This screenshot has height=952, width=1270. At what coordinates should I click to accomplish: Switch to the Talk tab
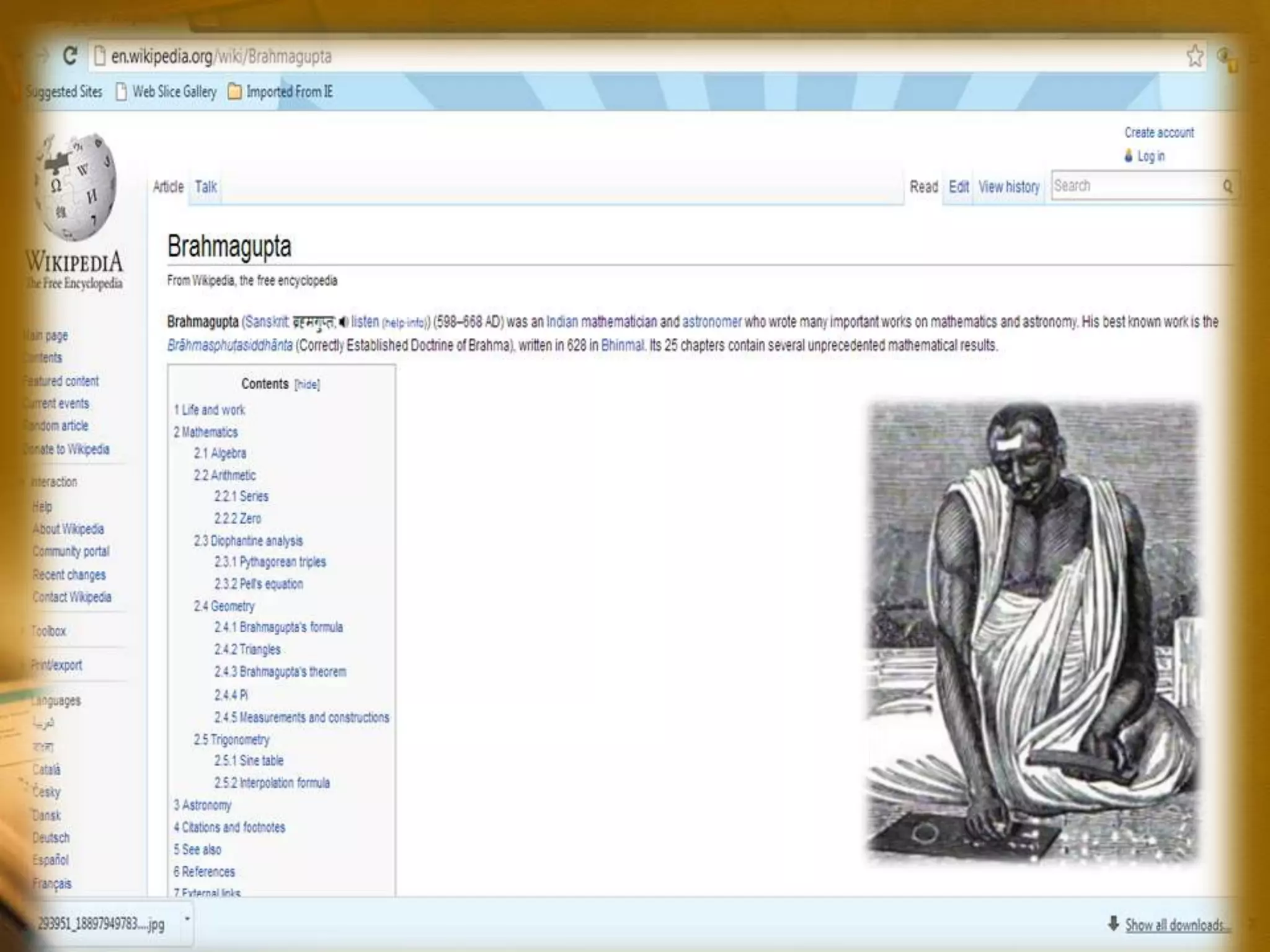(205, 187)
